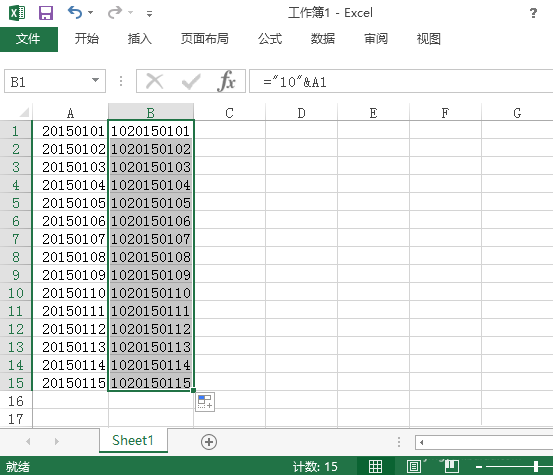Click the Select All corner triangle
Viewport: 553px width, 475px height.
24,112
